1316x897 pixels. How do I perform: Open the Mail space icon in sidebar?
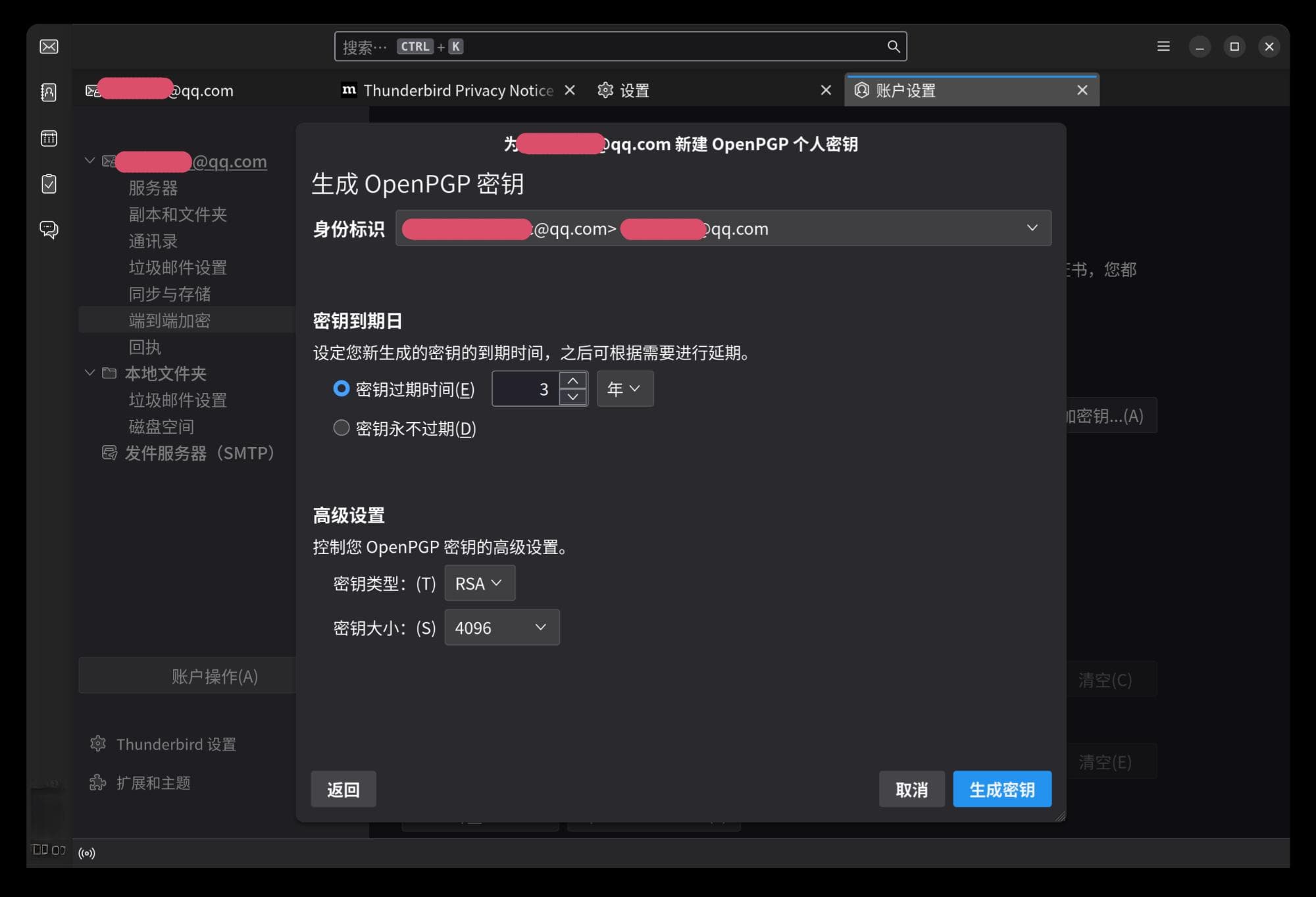[x=49, y=47]
